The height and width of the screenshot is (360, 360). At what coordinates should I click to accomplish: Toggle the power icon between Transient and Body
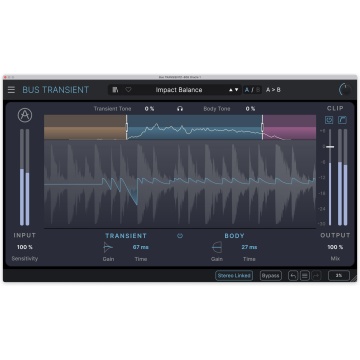[180, 236]
